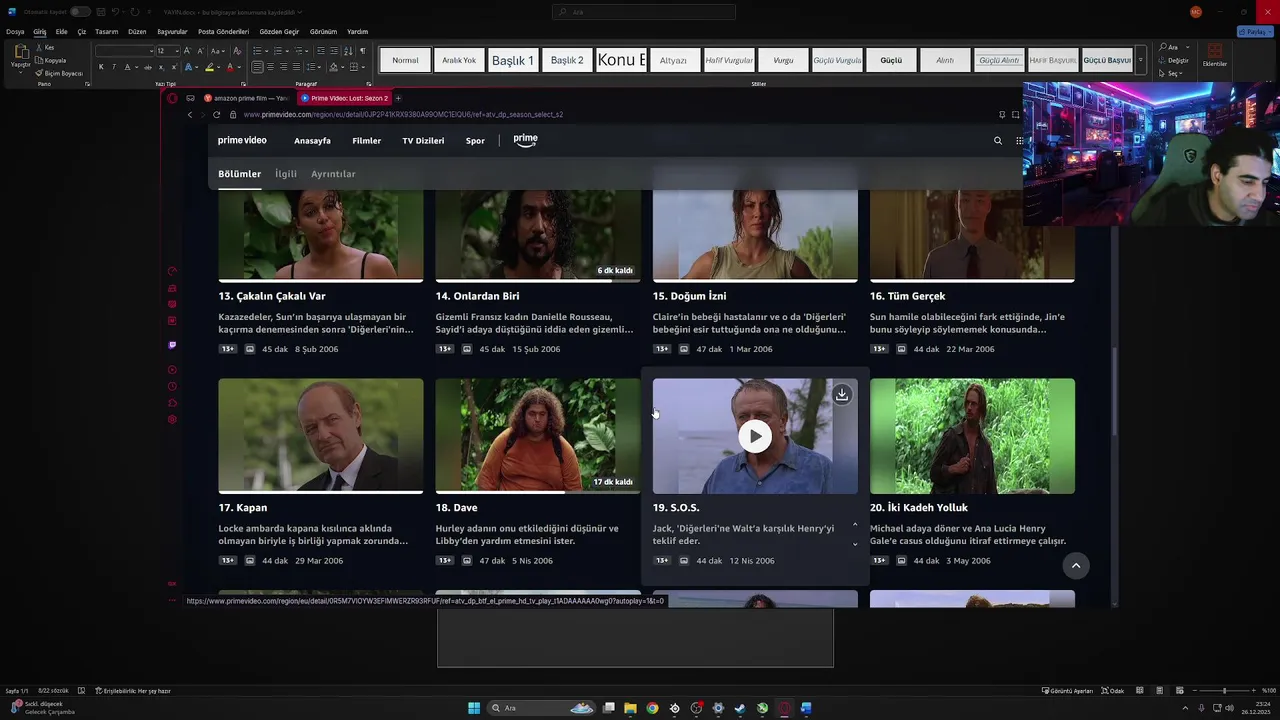The height and width of the screenshot is (720, 1280).
Task: Apply the Başlık 1 style
Action: pos(512,60)
